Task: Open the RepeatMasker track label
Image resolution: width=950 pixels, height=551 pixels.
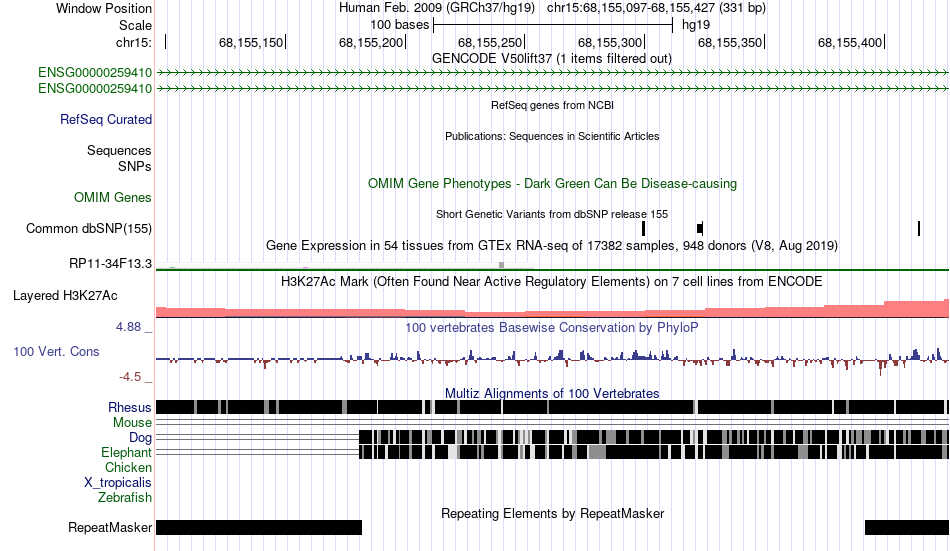Action: pos(110,527)
